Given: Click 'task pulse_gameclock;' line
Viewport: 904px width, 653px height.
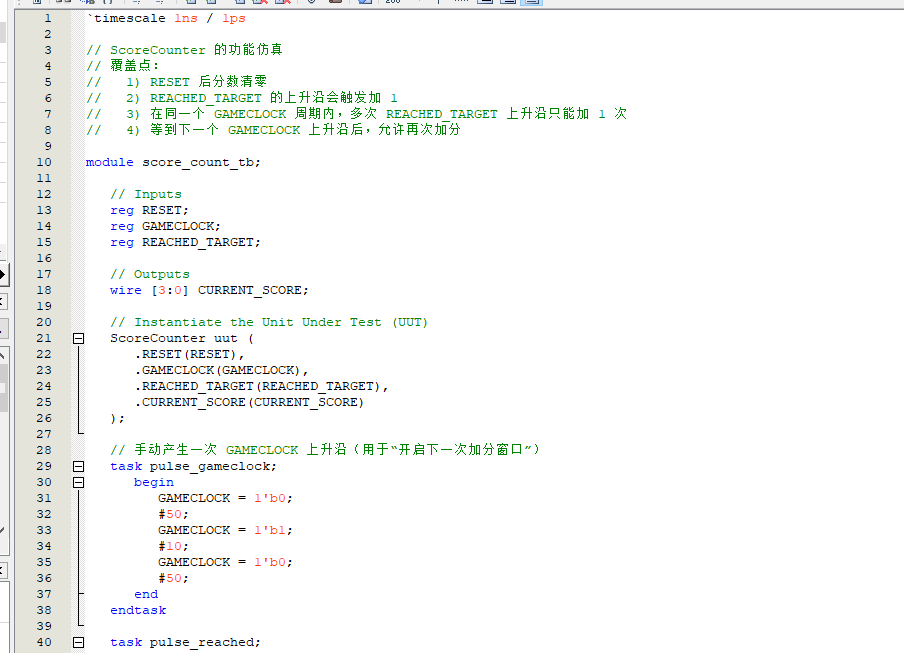Looking at the screenshot, I should click(193, 466).
